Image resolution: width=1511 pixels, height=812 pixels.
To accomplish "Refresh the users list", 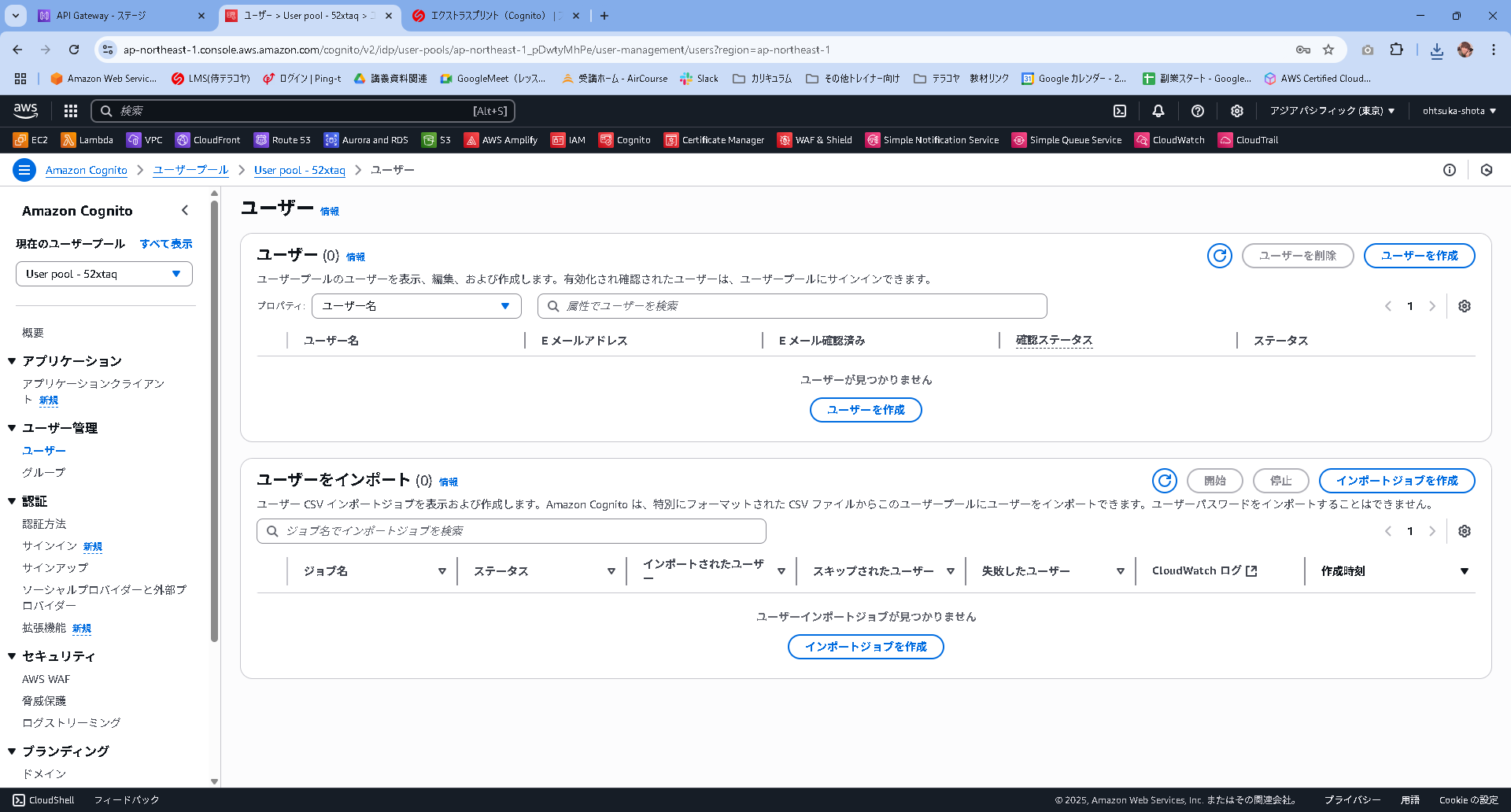I will pos(1219,256).
